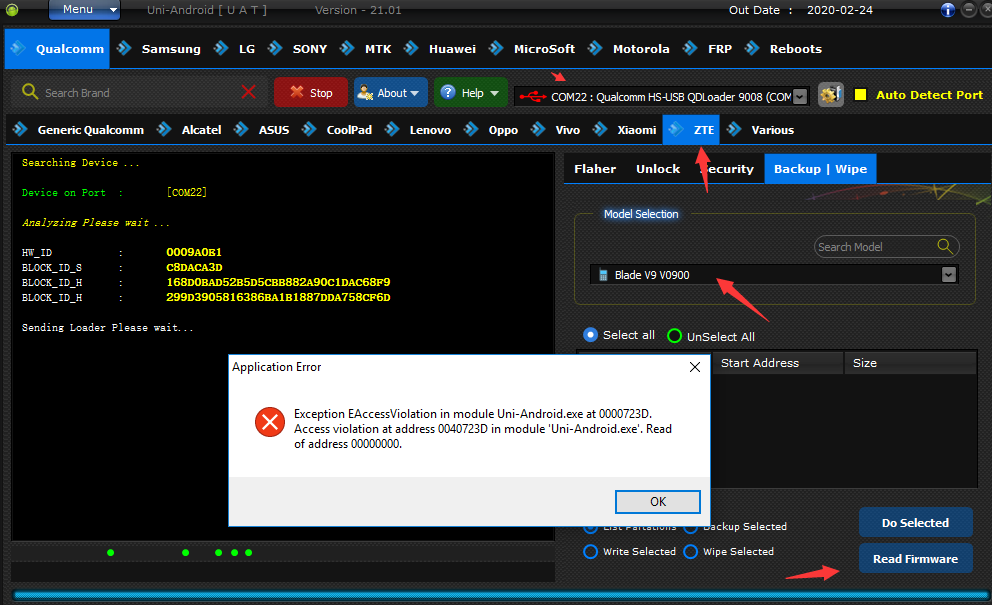The height and width of the screenshot is (605, 992).
Task: Clear brand search with red X icon
Action: (249, 92)
